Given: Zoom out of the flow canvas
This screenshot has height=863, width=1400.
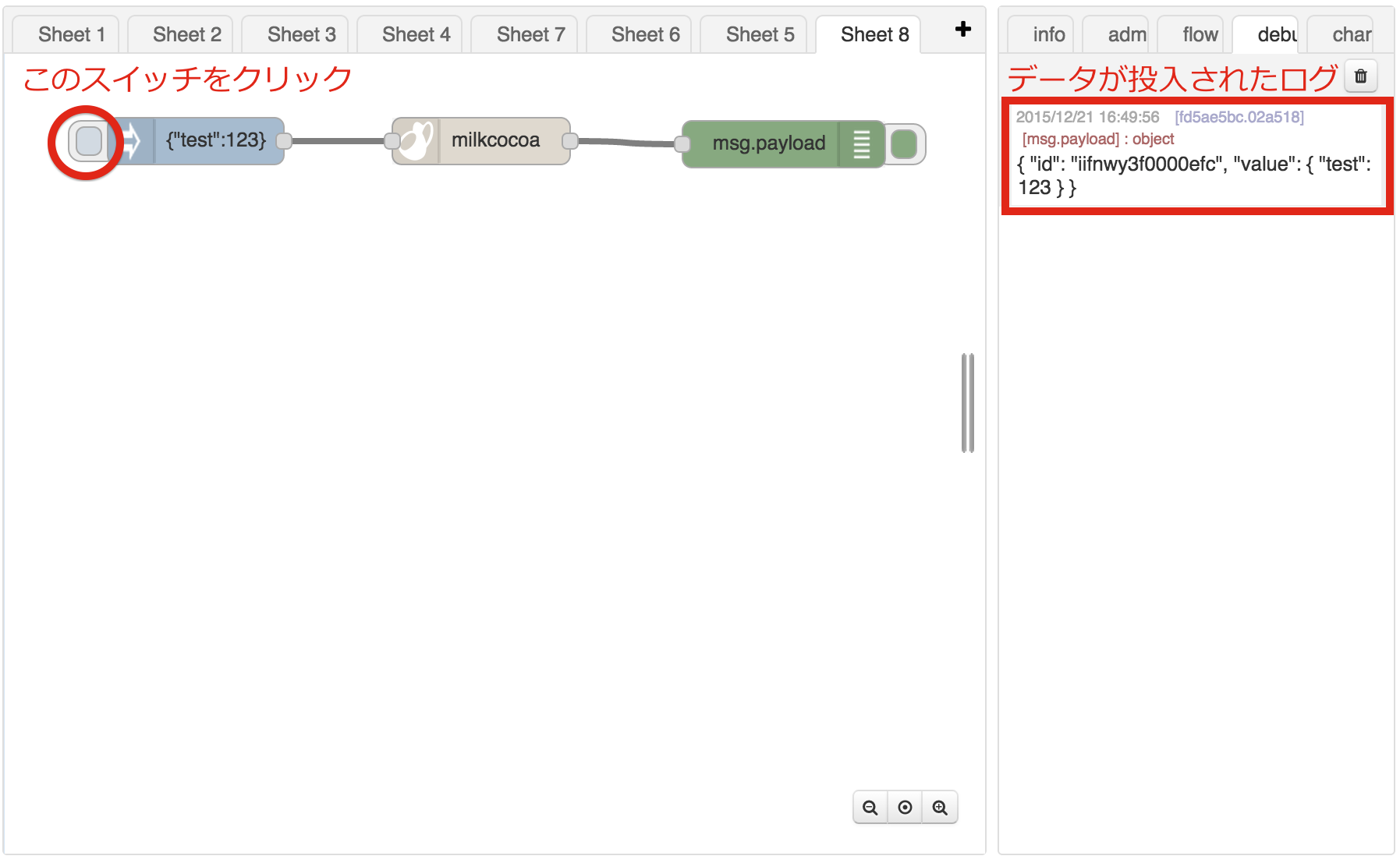Looking at the screenshot, I should click(871, 808).
